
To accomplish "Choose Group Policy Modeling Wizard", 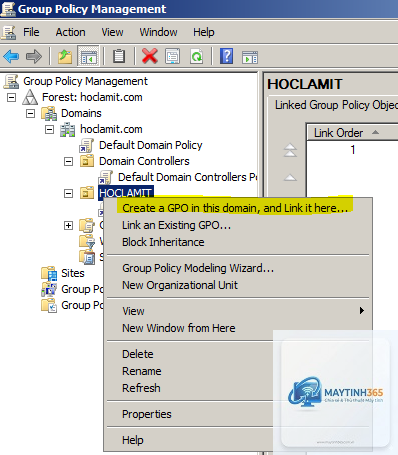I will pyautogui.click(x=238, y=268).
